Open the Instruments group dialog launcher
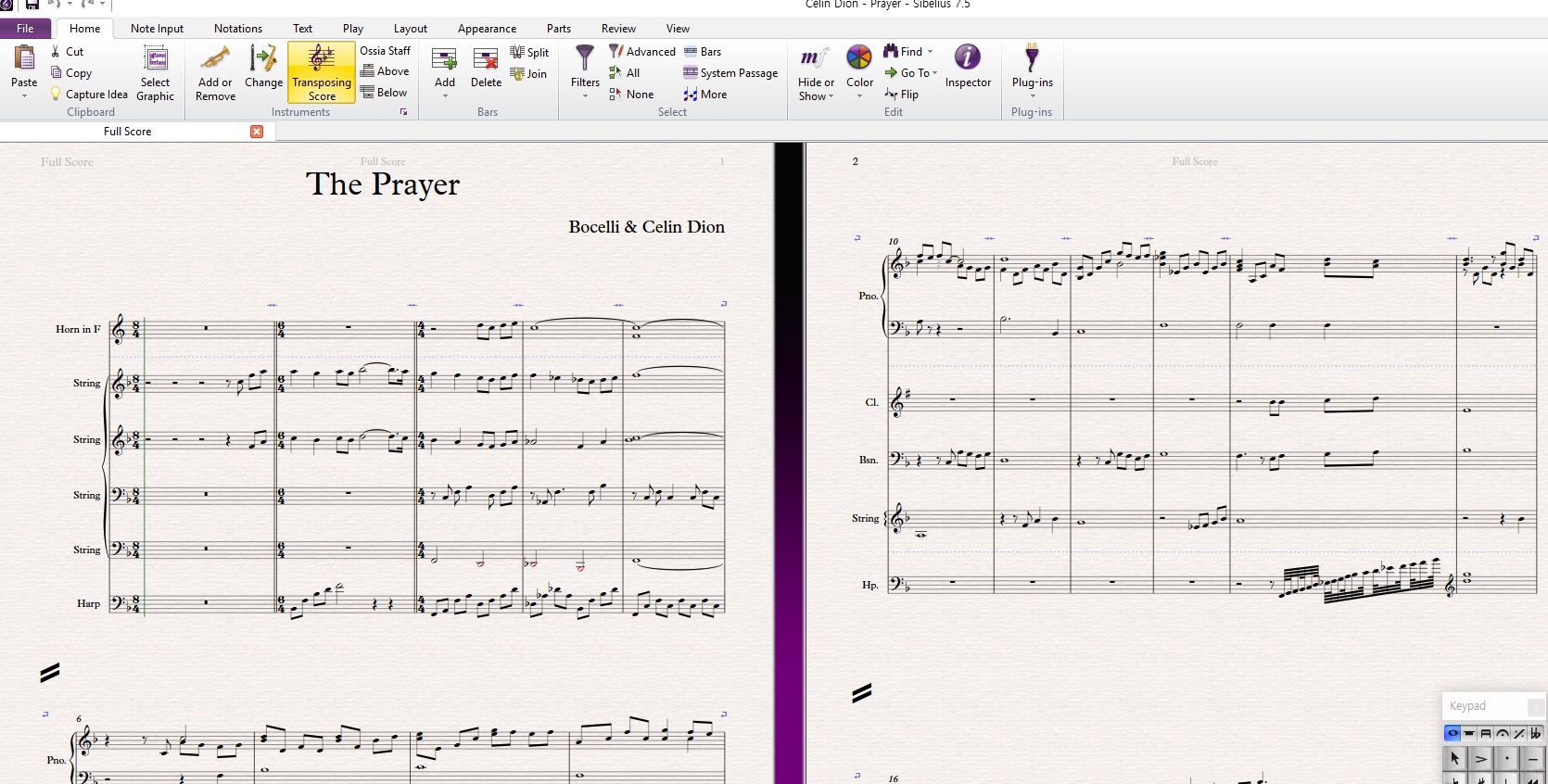This screenshot has width=1548, height=784. 403,112
